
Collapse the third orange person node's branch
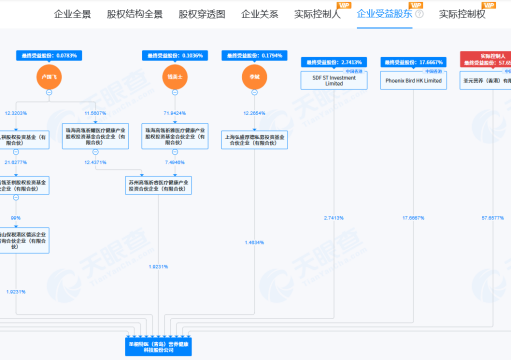pos(254,93)
